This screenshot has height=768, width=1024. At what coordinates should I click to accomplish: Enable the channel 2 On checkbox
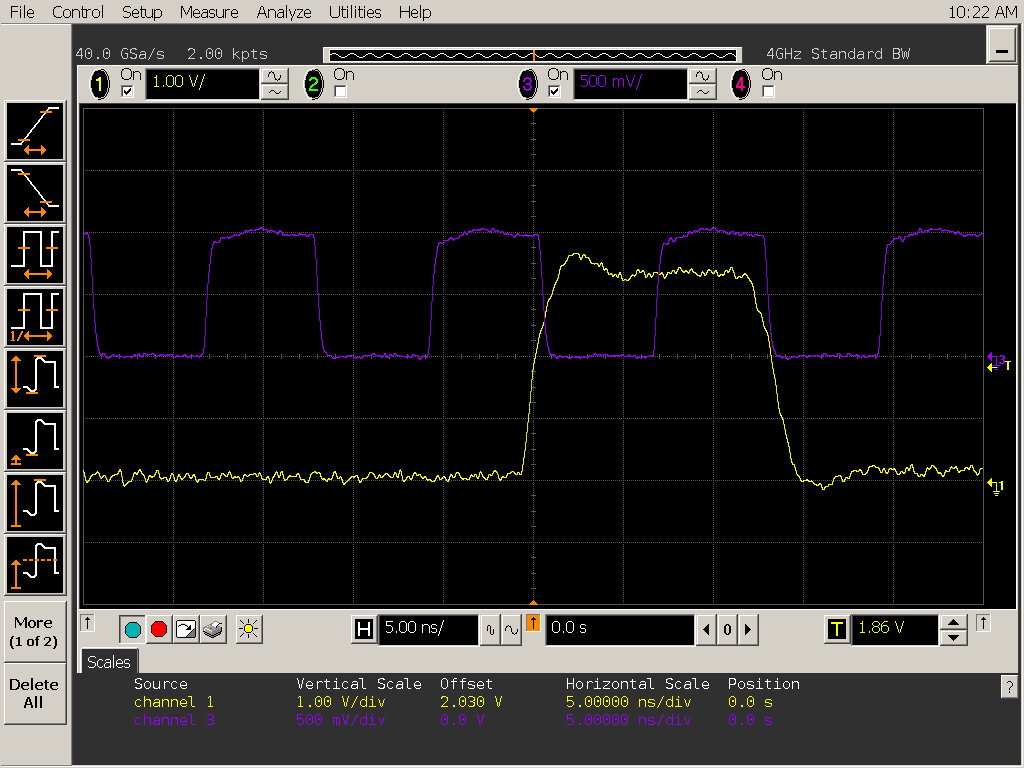[x=340, y=92]
